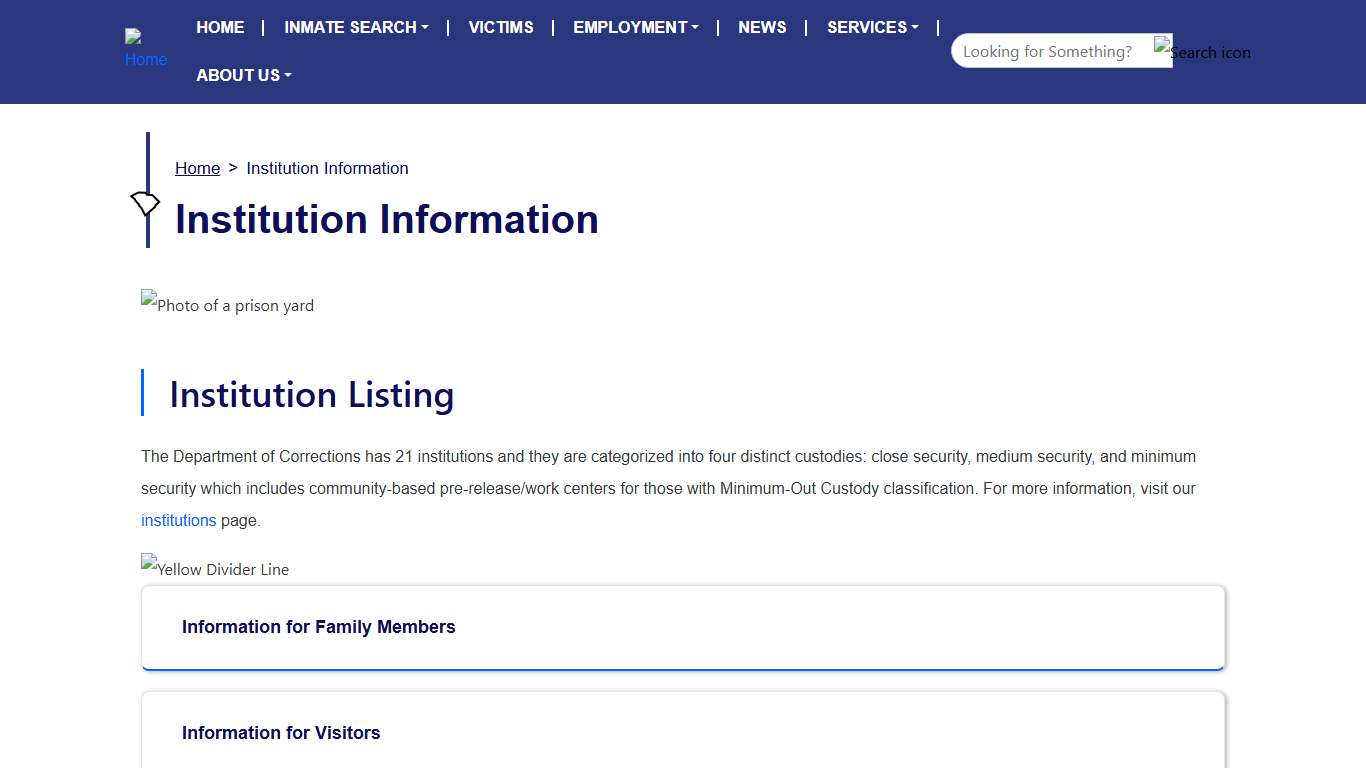Expand the Information for Visitors panel
Viewport: 1366px width, 768px height.
click(x=281, y=733)
